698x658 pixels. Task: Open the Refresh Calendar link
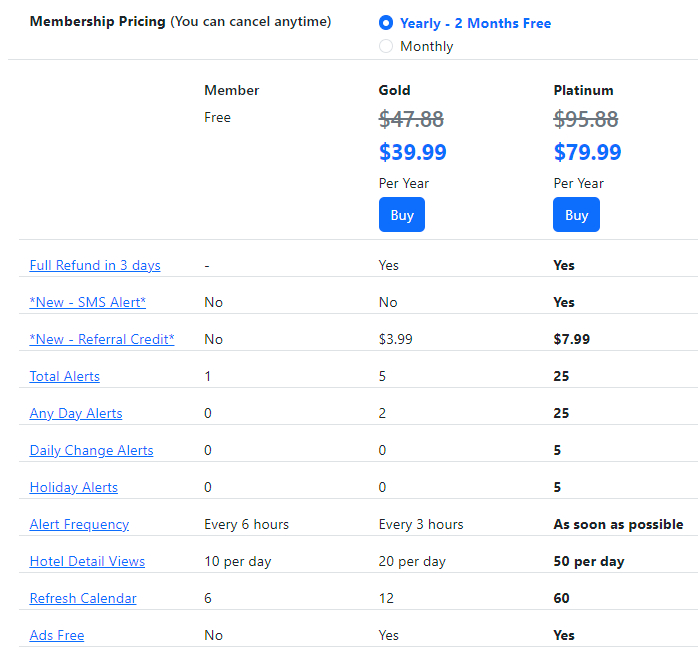click(x=83, y=598)
